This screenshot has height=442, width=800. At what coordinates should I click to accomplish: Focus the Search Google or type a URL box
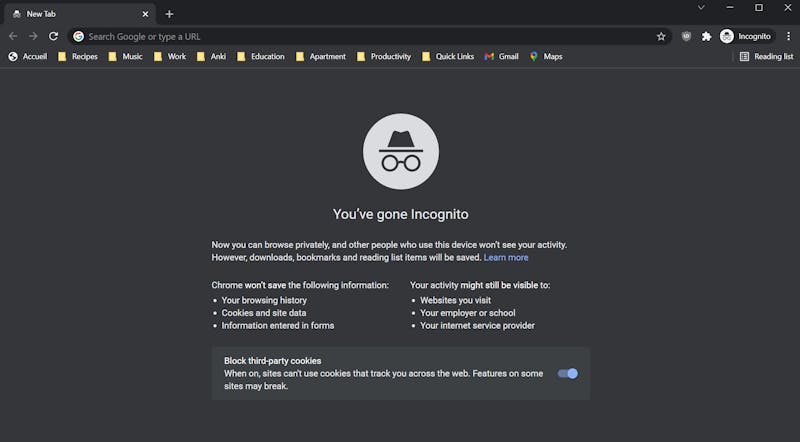tap(370, 36)
